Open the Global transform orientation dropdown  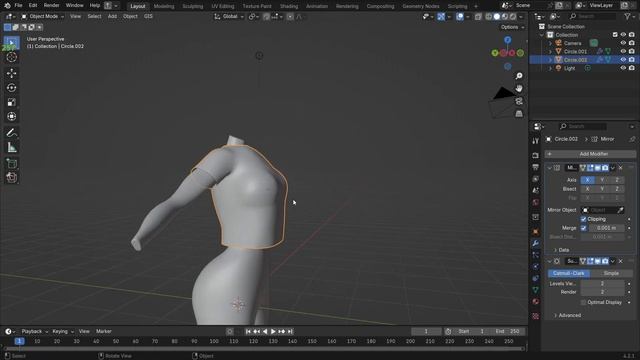tap(229, 17)
